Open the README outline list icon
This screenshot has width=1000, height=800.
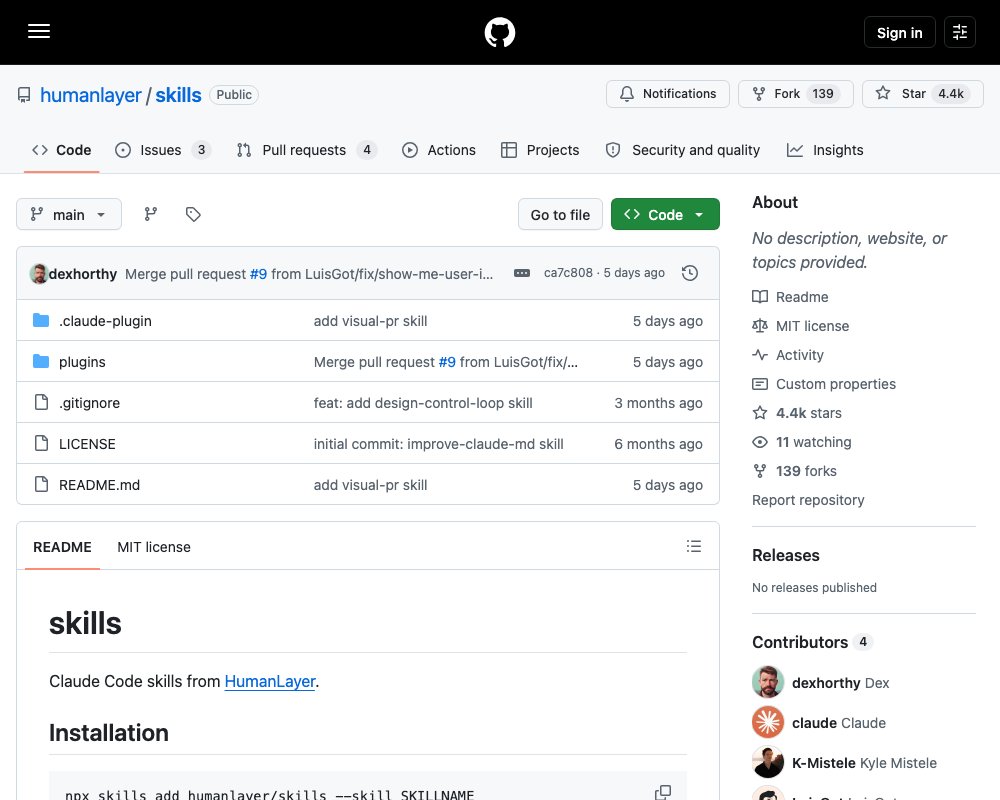click(694, 546)
